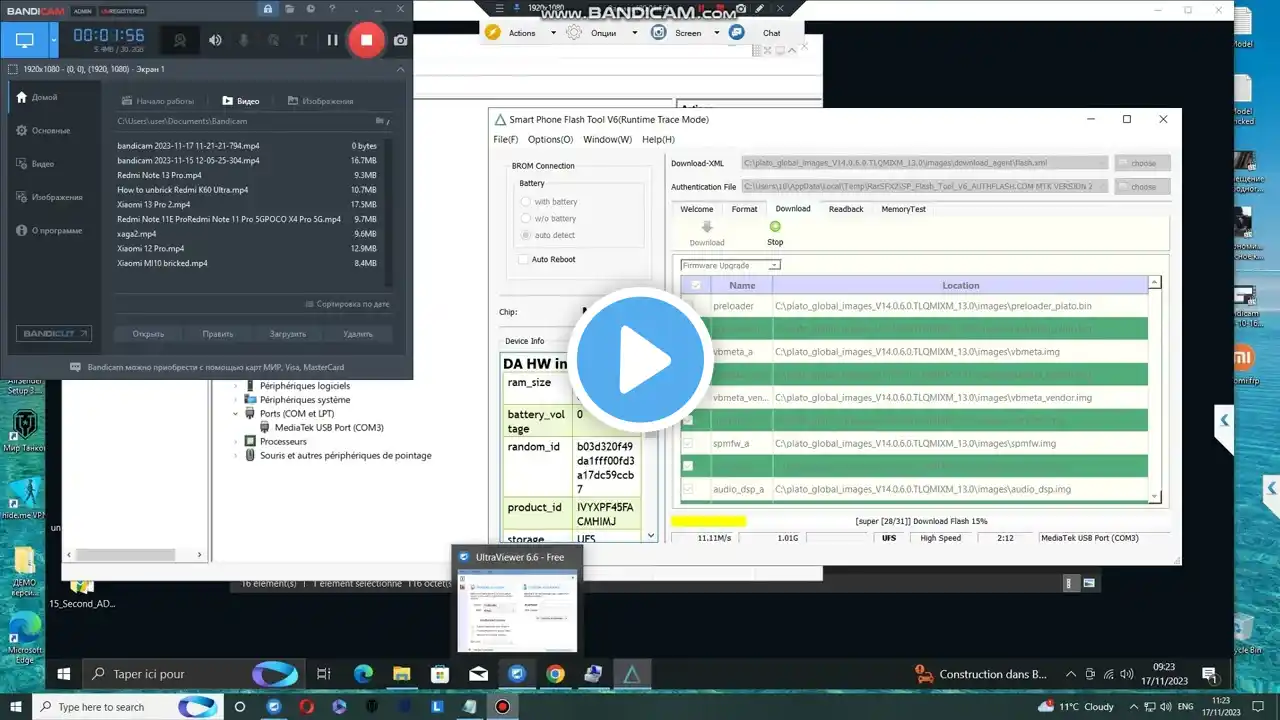Select MediaTek USB Port (COM3) in Device Manager

coord(329,427)
